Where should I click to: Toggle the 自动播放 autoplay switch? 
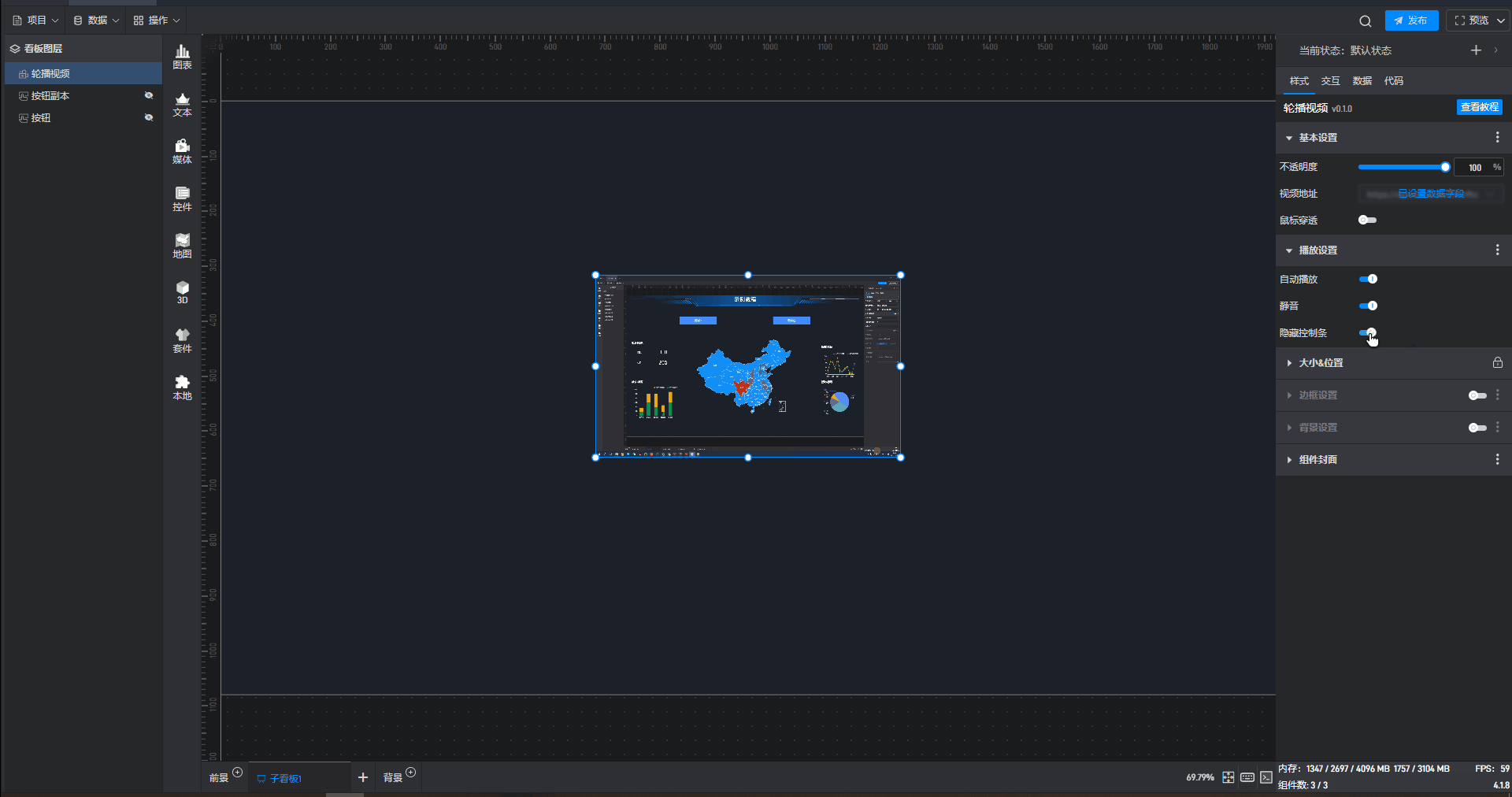click(1368, 279)
